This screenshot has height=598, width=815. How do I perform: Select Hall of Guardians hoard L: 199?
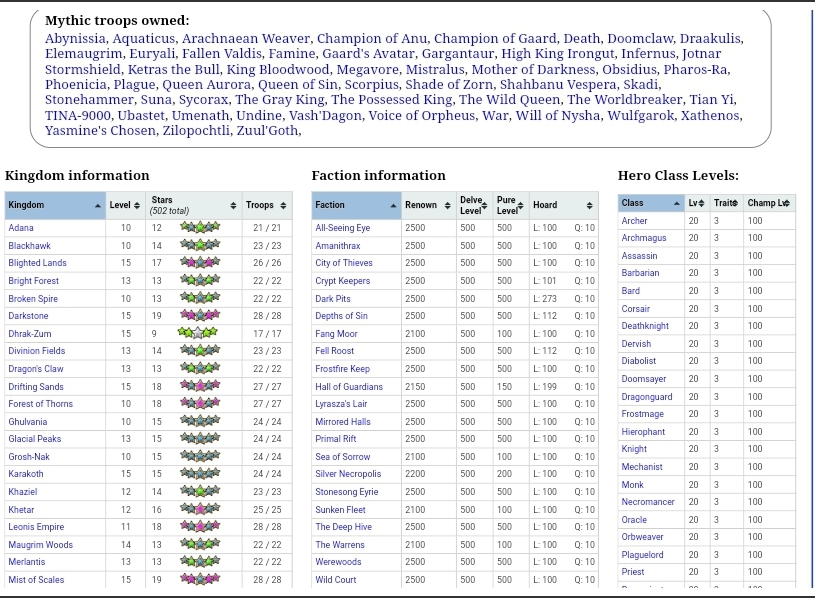pos(545,387)
